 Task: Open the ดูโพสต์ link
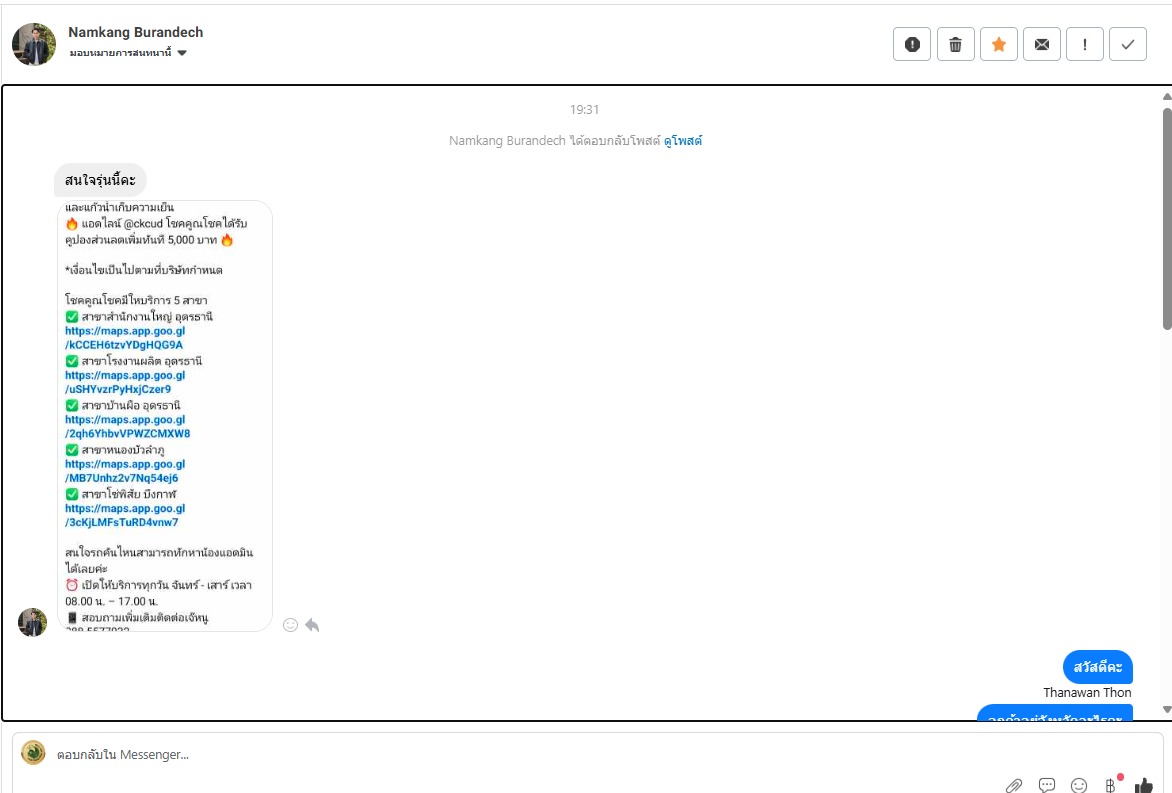(x=683, y=141)
